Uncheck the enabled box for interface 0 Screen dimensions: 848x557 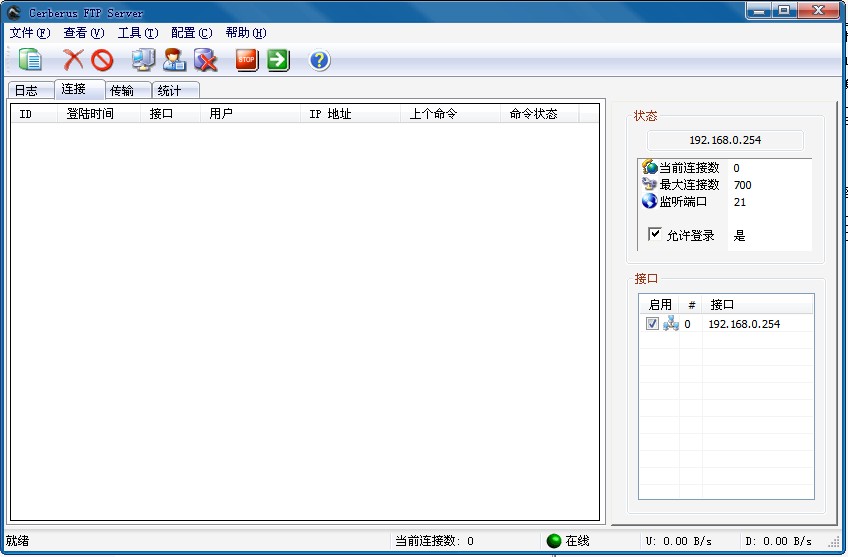pos(652,324)
